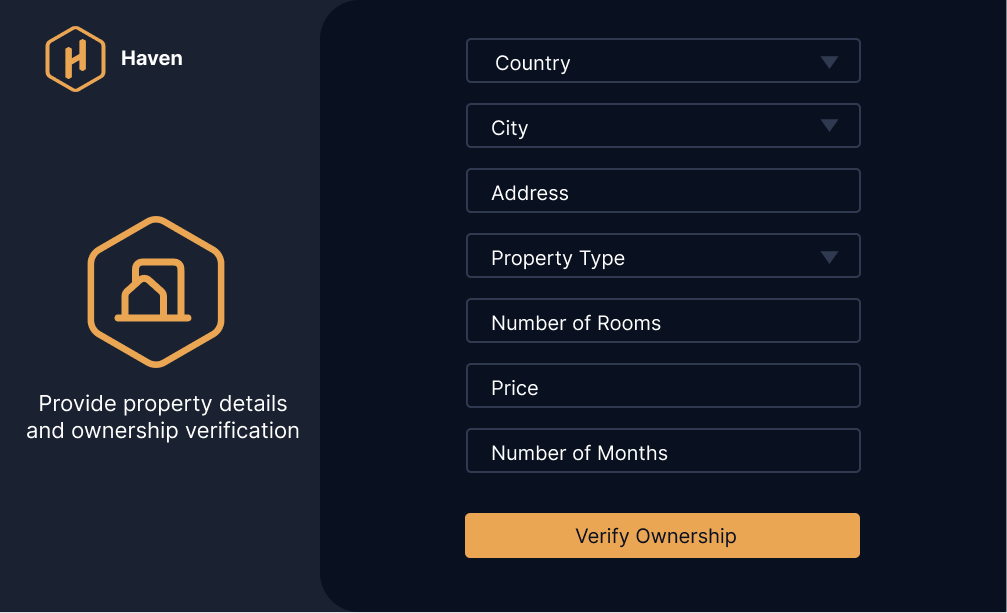This screenshot has width=1007, height=613.
Task: Click the 'Price' placeholder text
Action: click(515, 388)
